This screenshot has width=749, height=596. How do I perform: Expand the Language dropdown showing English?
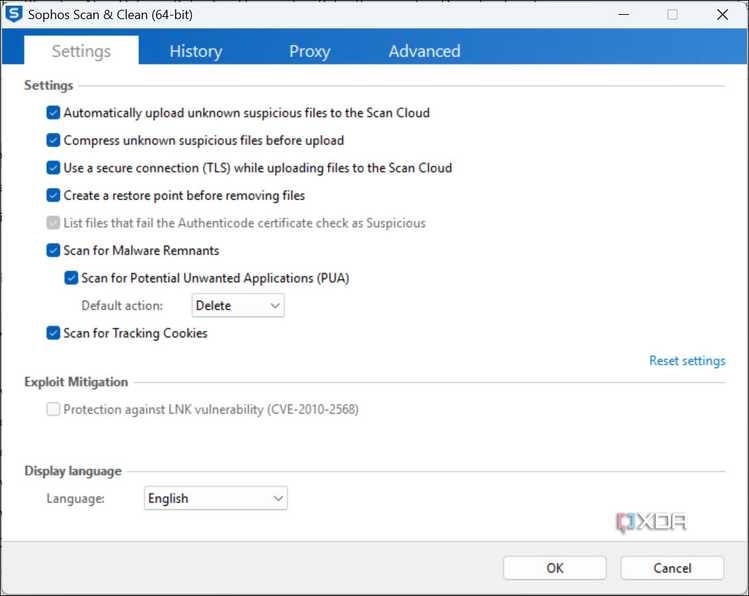pos(215,498)
